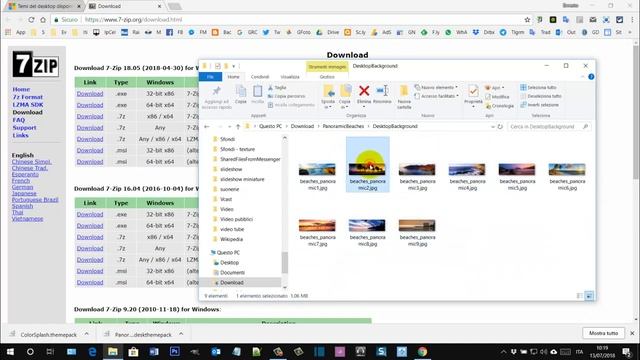Click the Explorer up-folder arrow
640x360 pixels.
pos(238,127)
